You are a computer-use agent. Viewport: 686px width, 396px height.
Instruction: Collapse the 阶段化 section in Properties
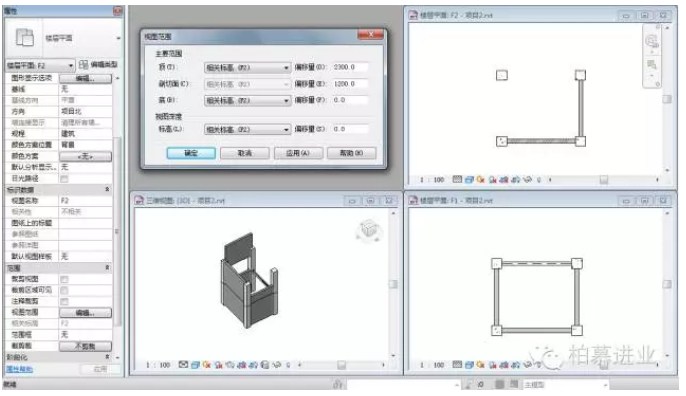pos(107,357)
